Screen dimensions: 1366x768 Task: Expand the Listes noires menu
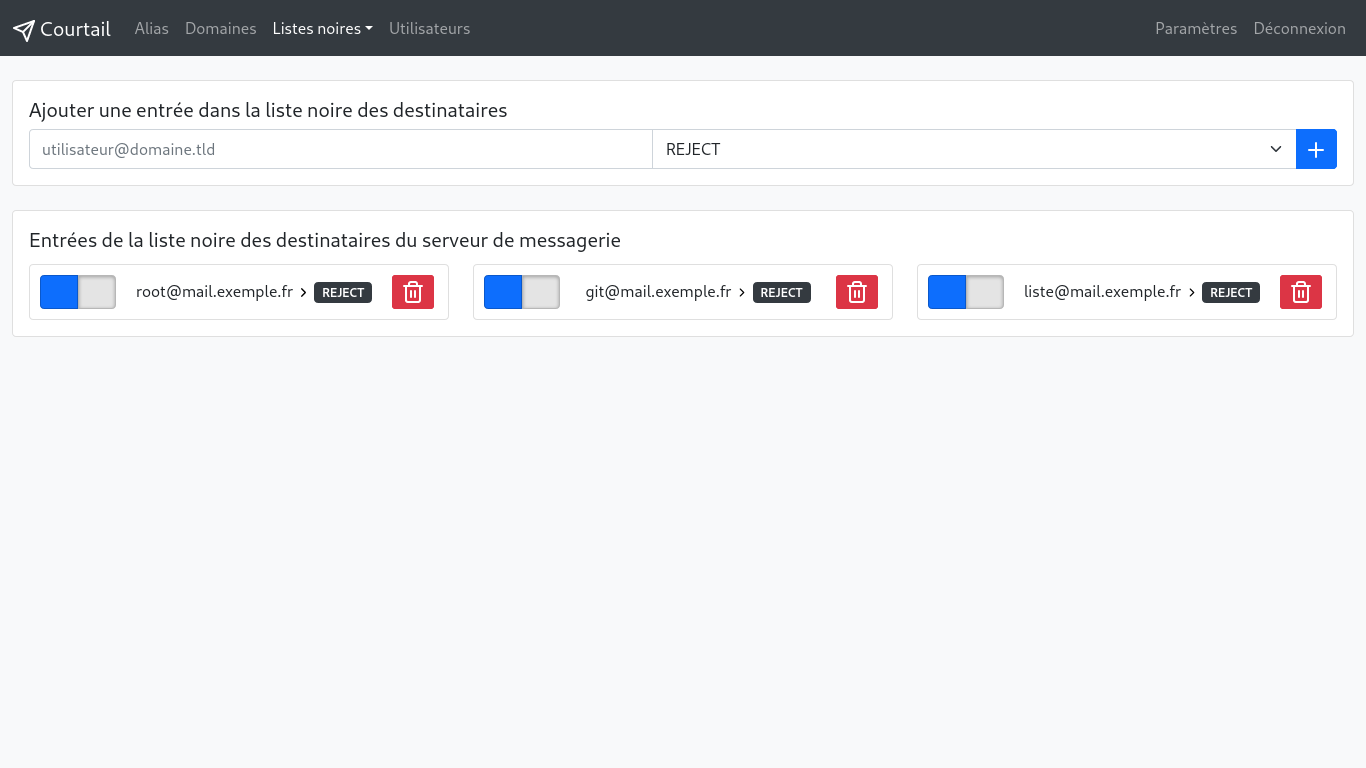tap(322, 29)
